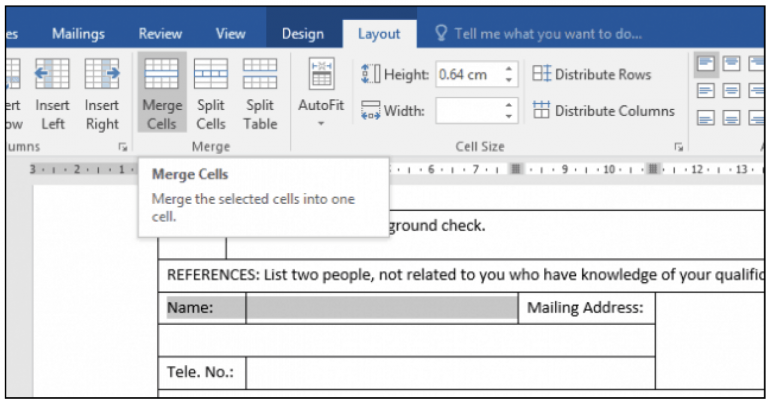Select the Split Cells tool
Screen dimensions: 768x400
pyautogui.click(x=211, y=94)
